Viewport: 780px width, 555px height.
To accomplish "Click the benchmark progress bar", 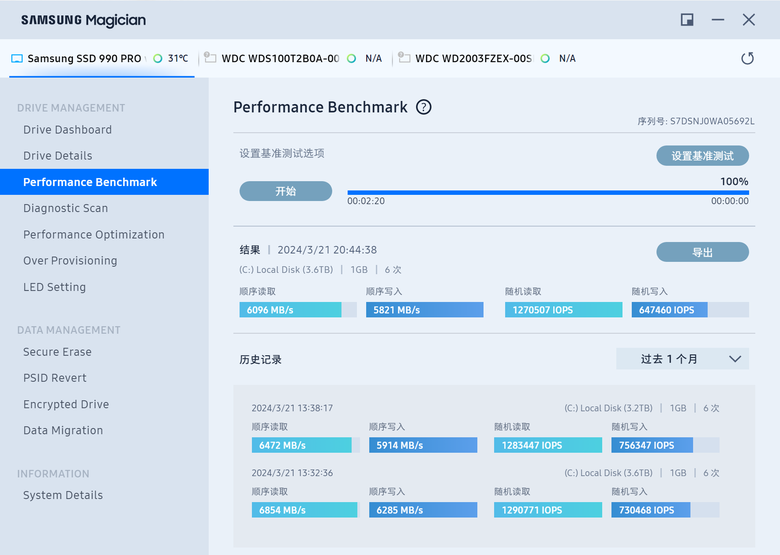I will pos(548,192).
